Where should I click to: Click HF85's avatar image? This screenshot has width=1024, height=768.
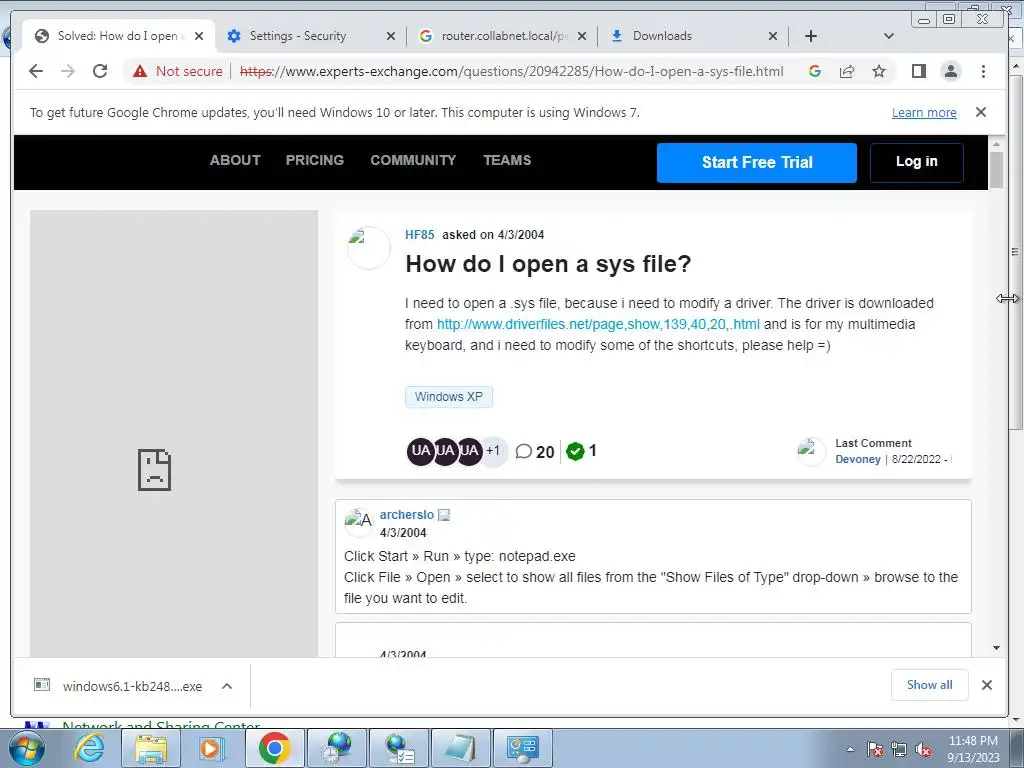point(368,248)
